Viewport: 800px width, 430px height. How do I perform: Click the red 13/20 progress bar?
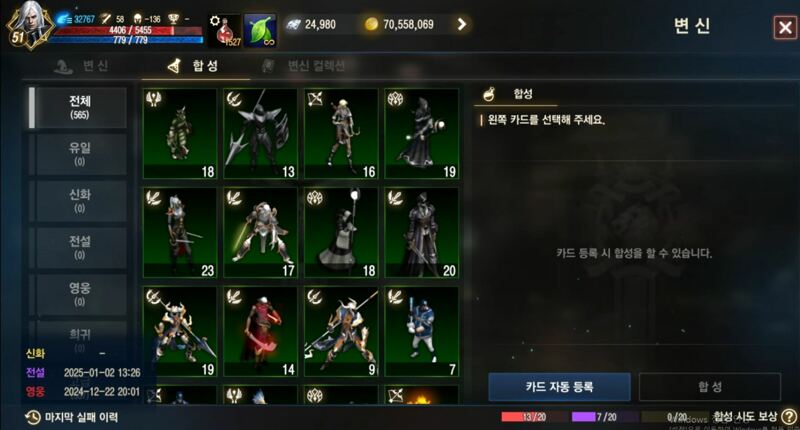pos(534,417)
